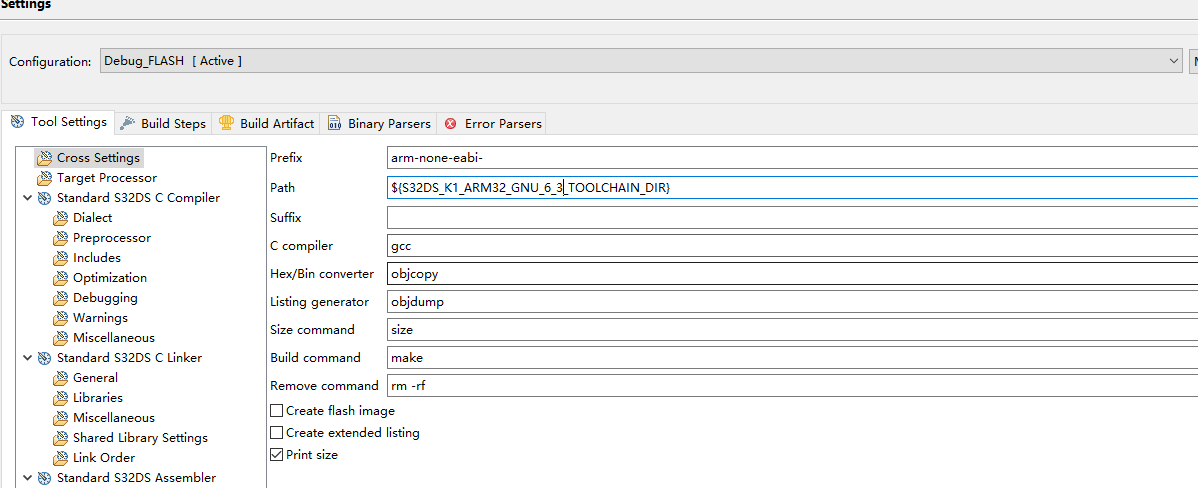Collapse Standard S32DS C Compiler tree node
The image size is (1198, 488).
[x=27, y=198]
